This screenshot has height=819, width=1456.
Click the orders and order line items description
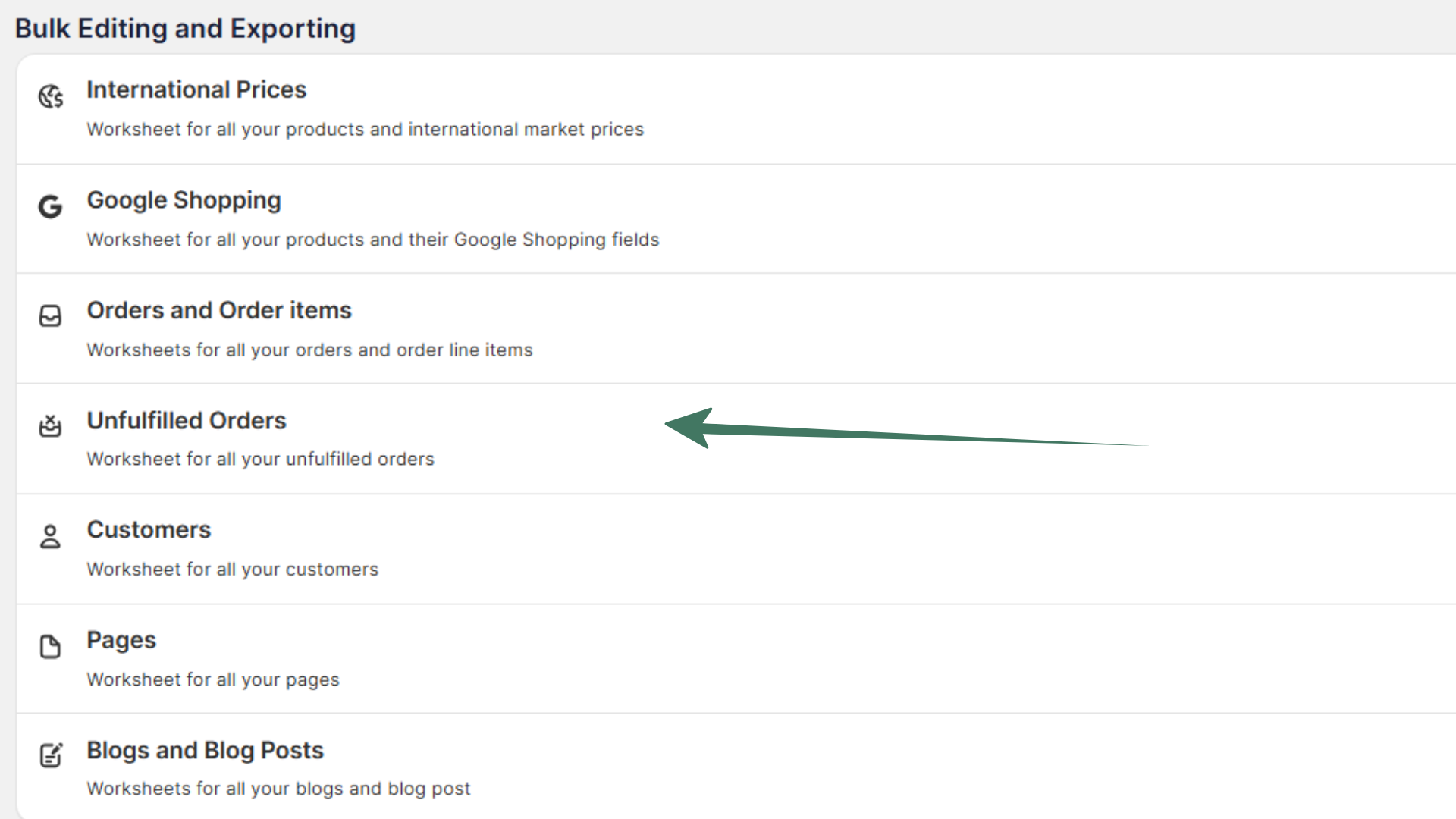309,350
